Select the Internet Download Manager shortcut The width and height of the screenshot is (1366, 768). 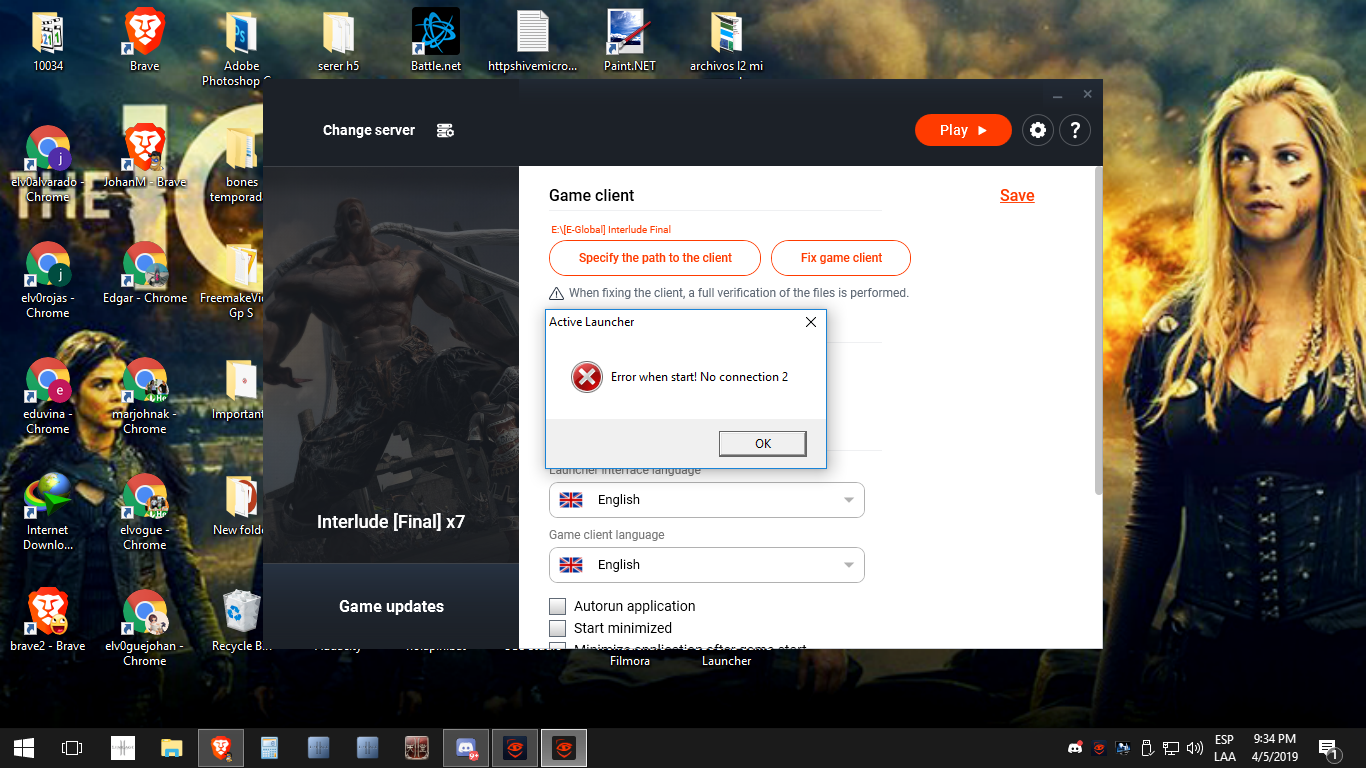(48, 512)
